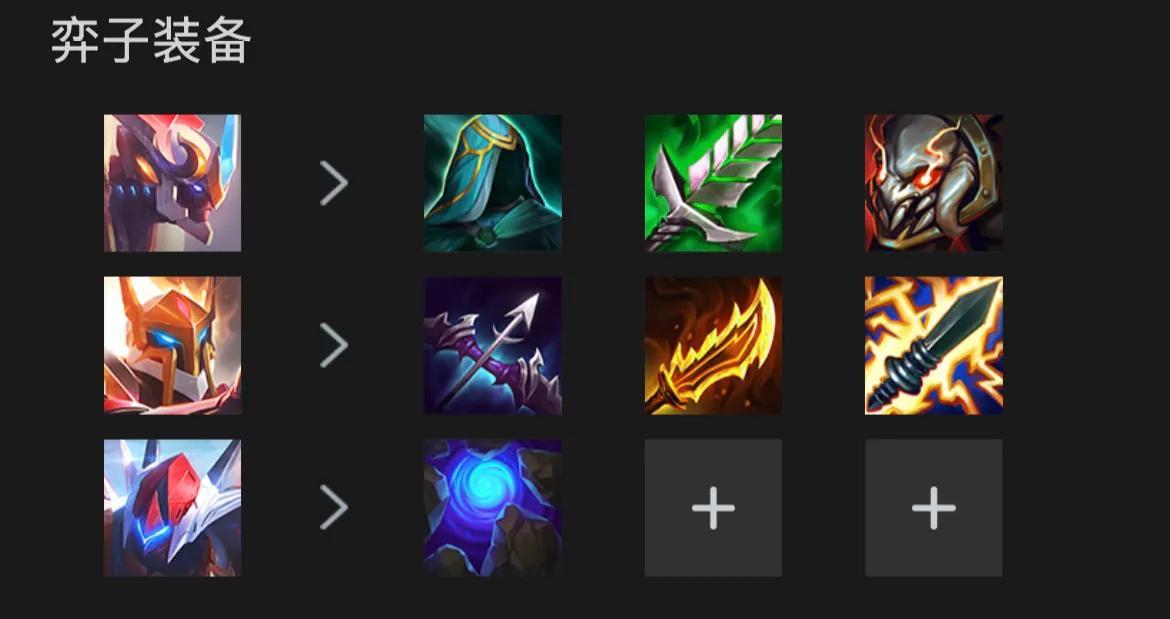This screenshot has width=1170, height=619.
Task: Add an item in the last empty plus slot
Action: tap(933, 508)
